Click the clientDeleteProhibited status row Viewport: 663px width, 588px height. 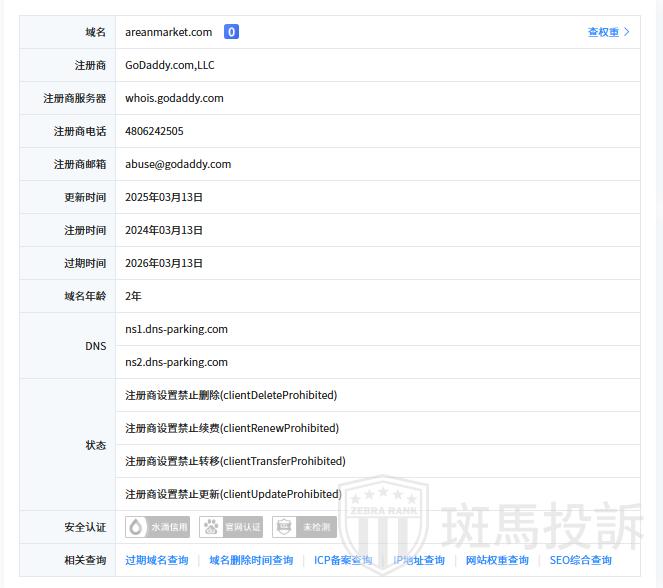pyautogui.click(x=231, y=395)
